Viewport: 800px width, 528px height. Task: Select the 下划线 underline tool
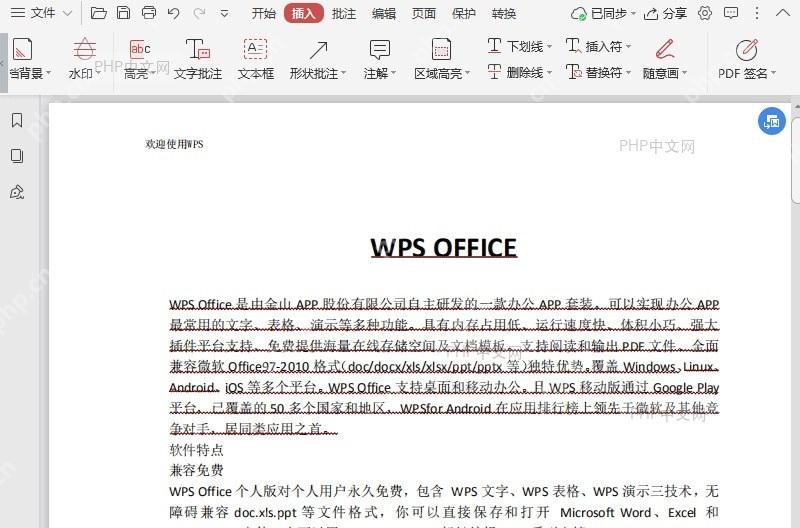pyautogui.click(x=515, y=46)
